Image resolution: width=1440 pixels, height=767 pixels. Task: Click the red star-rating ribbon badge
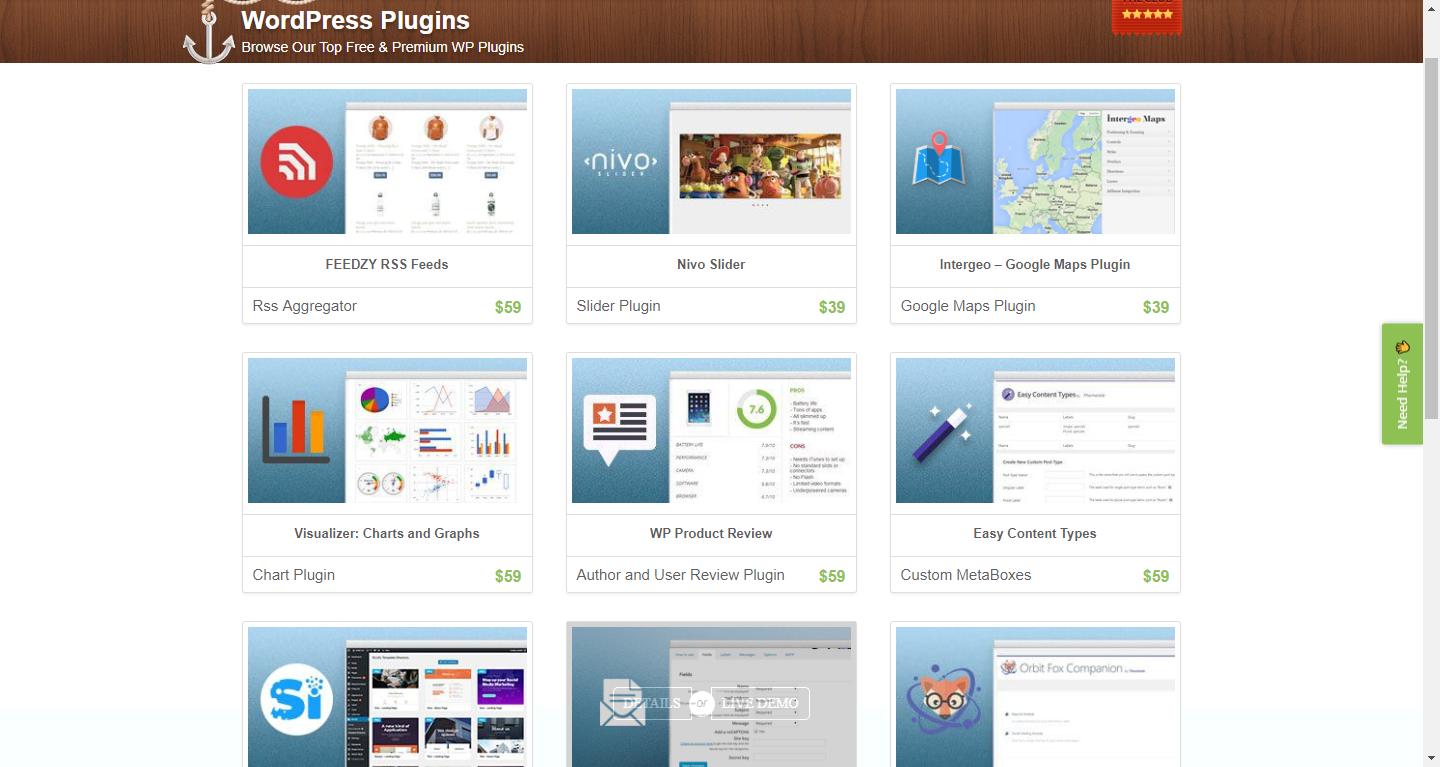(1147, 17)
